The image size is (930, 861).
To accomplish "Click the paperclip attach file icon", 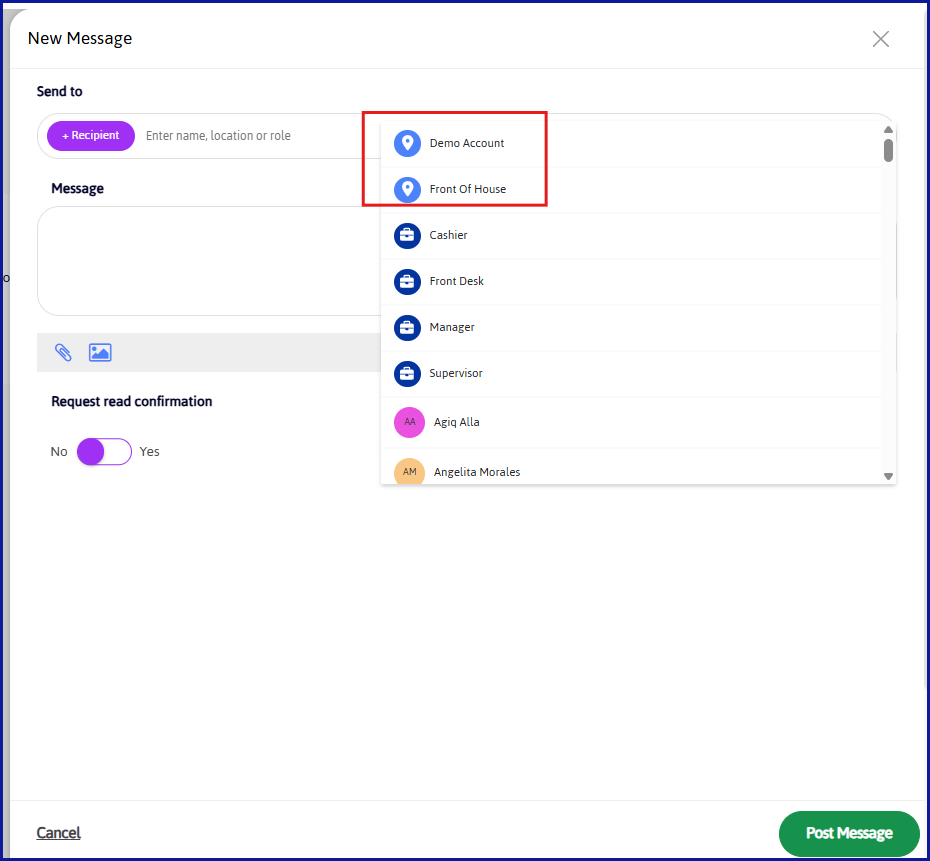I will (63, 352).
